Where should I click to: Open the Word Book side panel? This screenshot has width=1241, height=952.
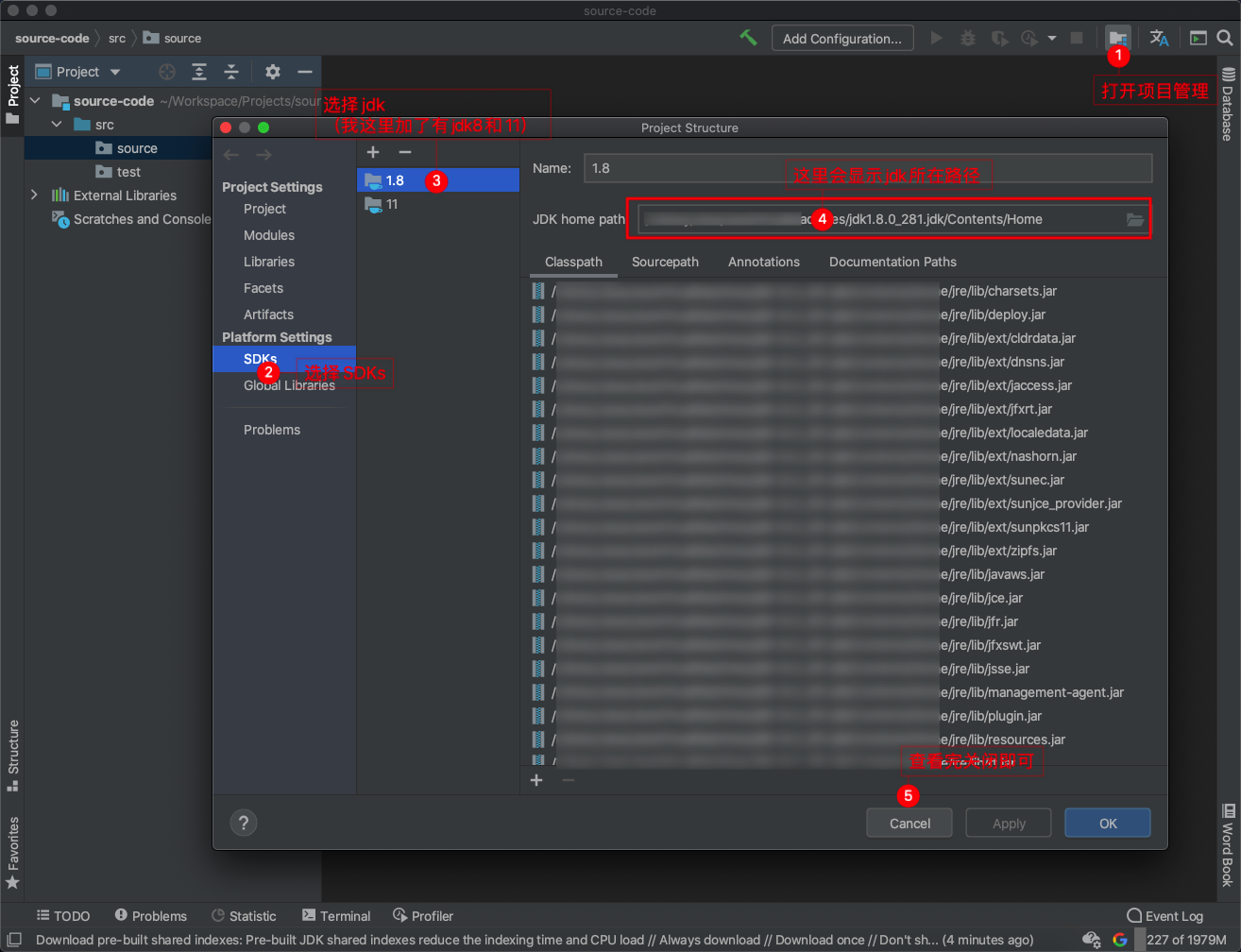(x=1228, y=845)
